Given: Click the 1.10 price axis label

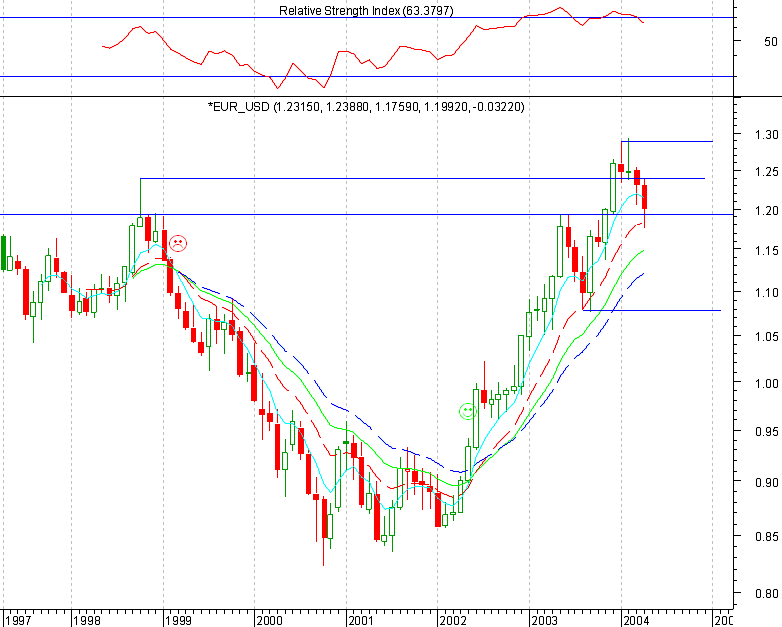Looking at the screenshot, I should pos(766,292).
